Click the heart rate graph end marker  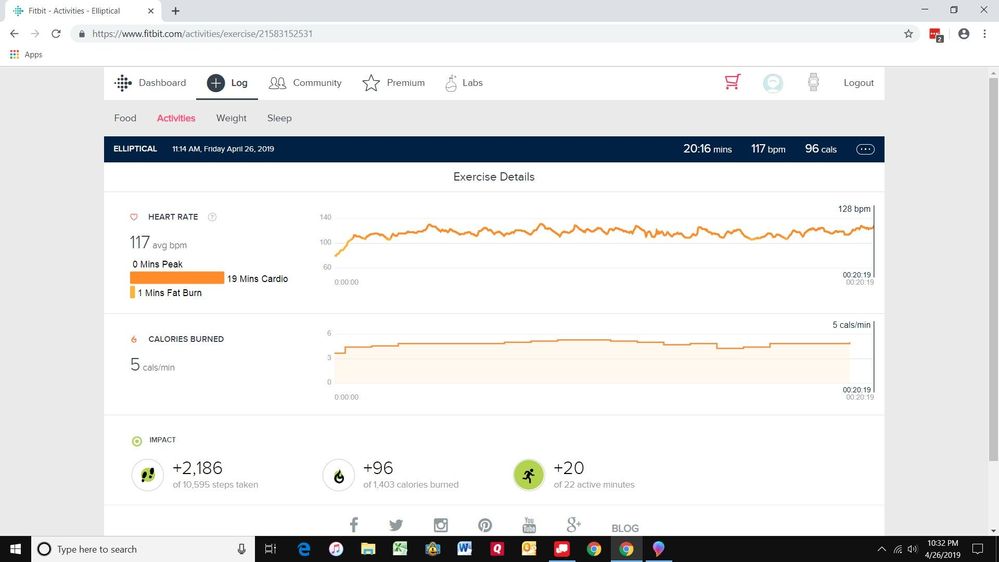(873, 242)
